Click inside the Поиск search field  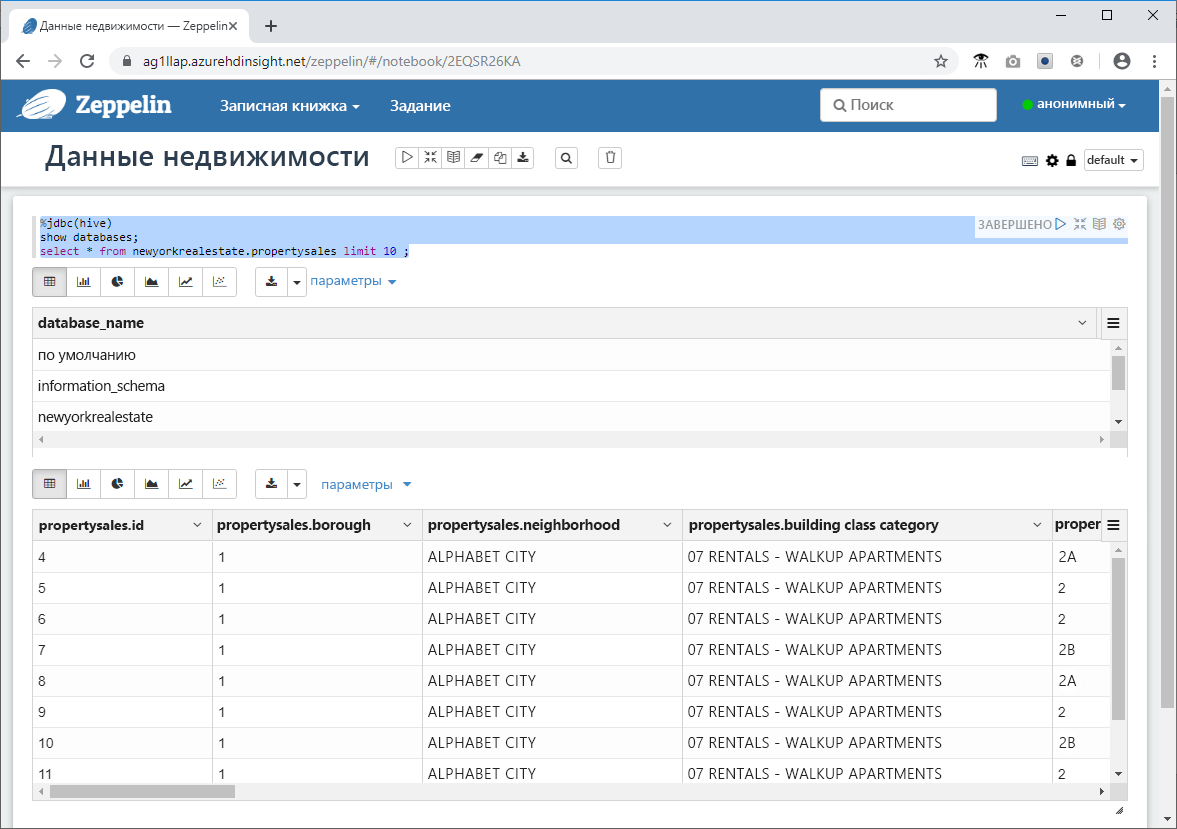point(910,104)
